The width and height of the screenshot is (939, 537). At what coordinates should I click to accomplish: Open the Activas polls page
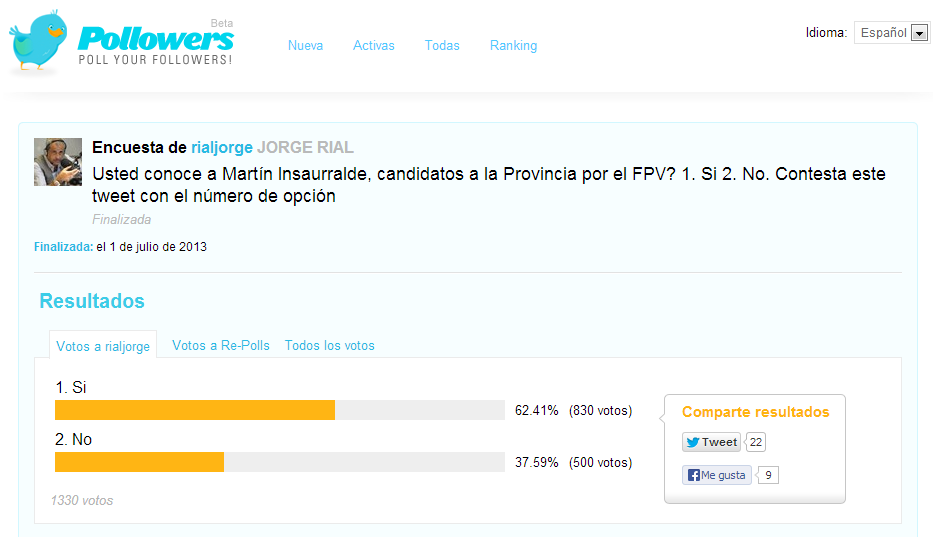pyautogui.click(x=374, y=45)
